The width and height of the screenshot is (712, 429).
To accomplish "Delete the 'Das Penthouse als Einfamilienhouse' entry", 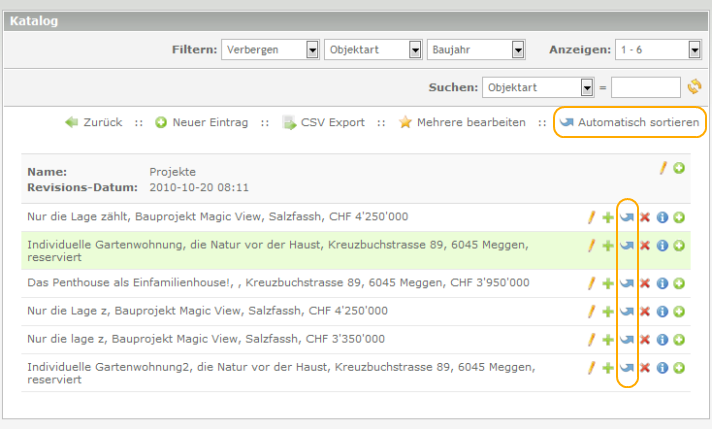I will coord(645,284).
